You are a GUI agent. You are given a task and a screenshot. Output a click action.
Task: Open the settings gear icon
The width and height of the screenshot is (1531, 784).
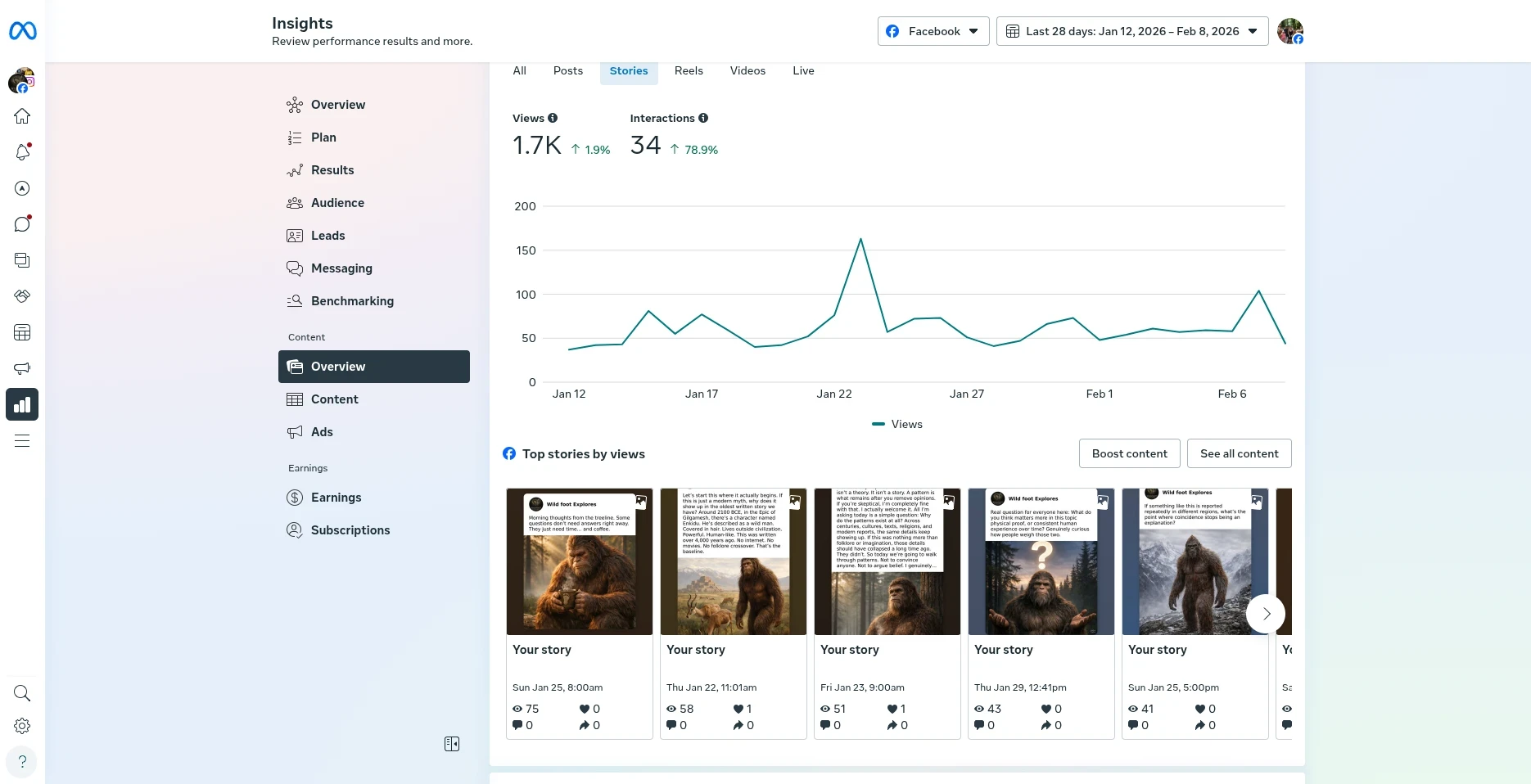pyautogui.click(x=22, y=726)
